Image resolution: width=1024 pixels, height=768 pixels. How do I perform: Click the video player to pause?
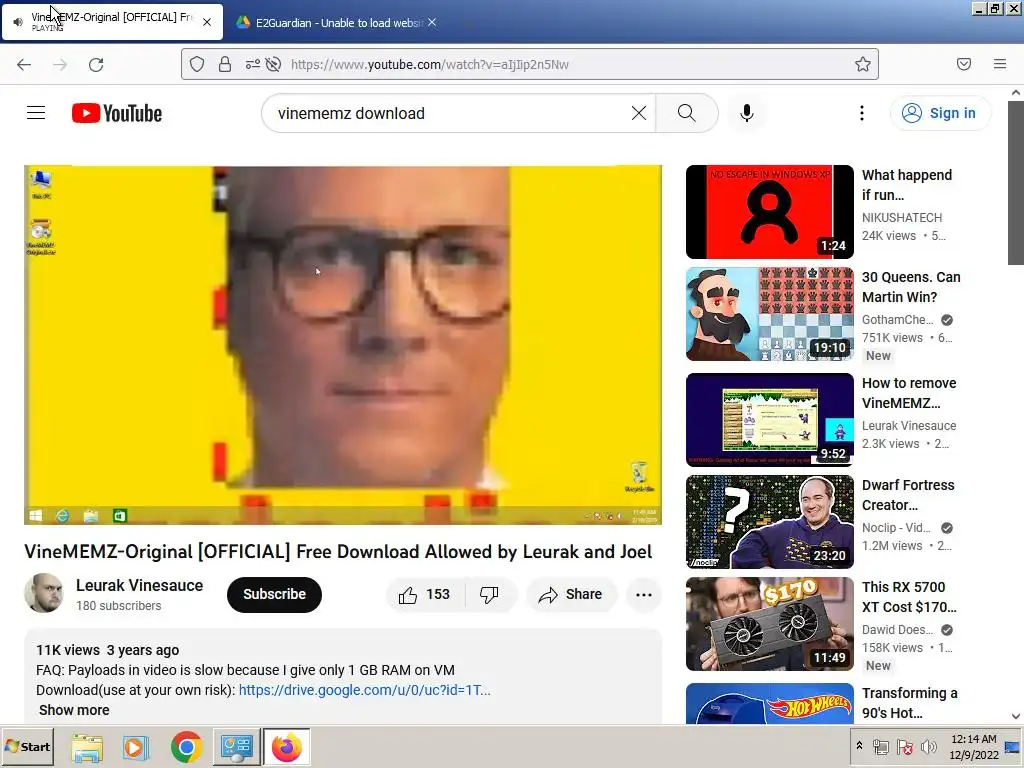(343, 344)
